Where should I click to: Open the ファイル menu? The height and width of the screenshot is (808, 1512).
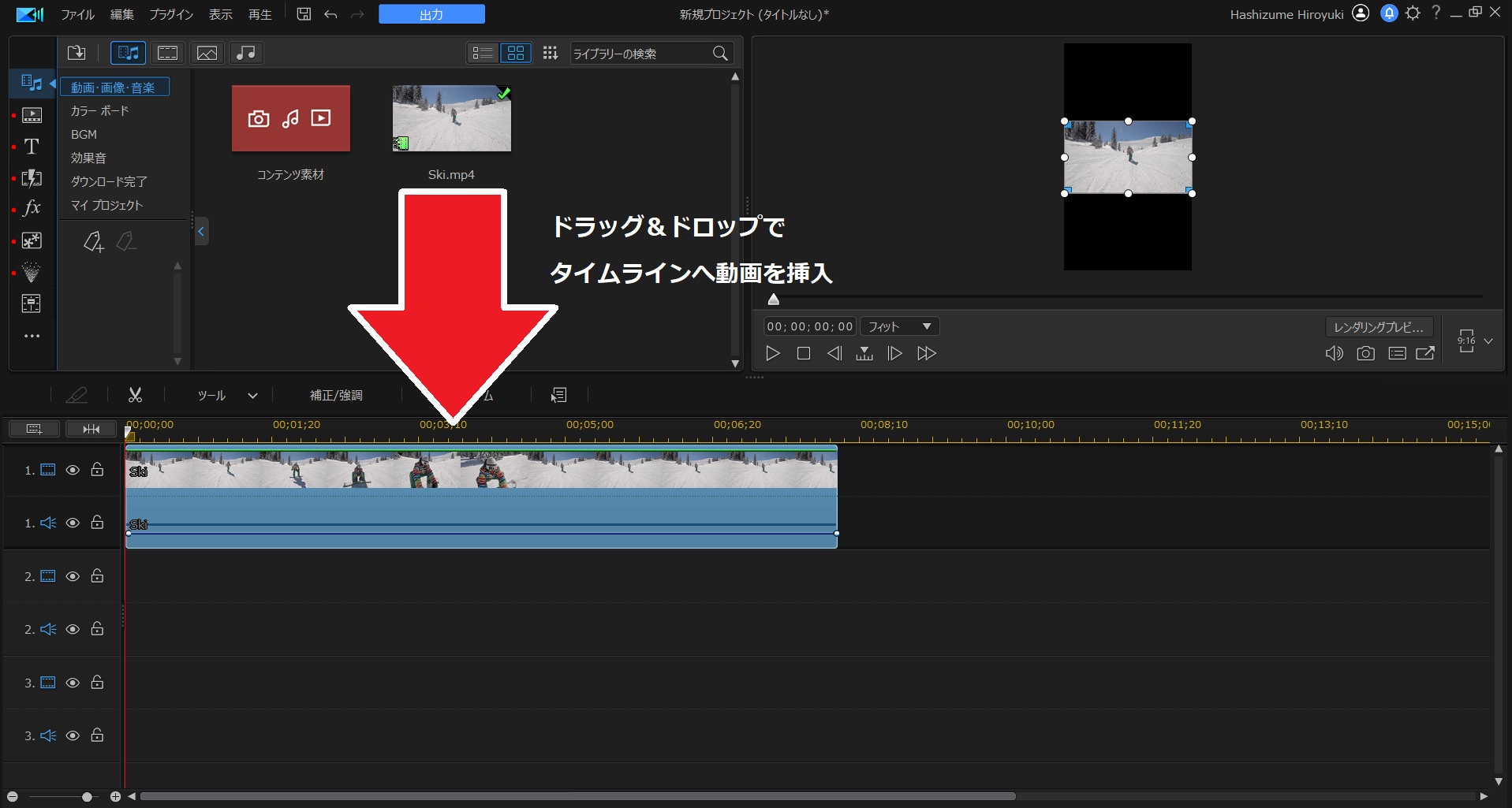77,14
